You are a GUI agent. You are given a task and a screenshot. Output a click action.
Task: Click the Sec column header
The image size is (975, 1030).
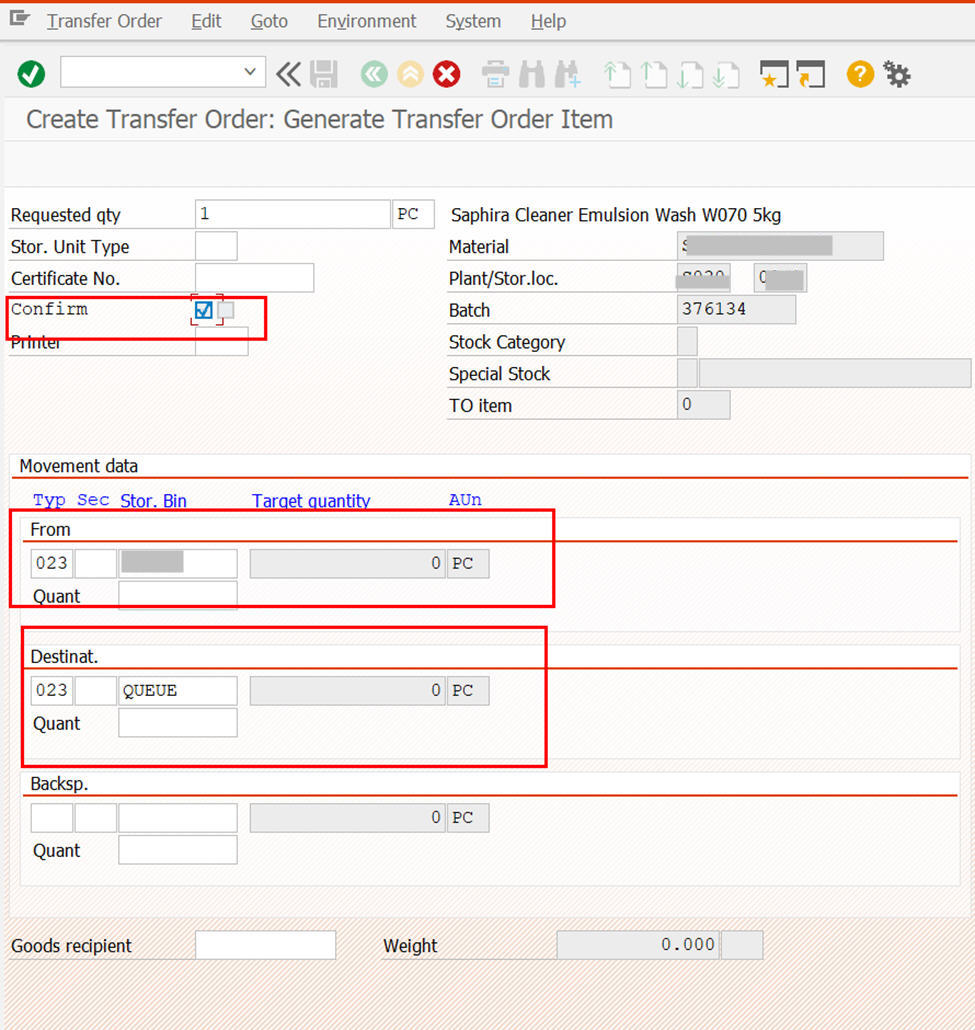pyautogui.click(x=93, y=501)
